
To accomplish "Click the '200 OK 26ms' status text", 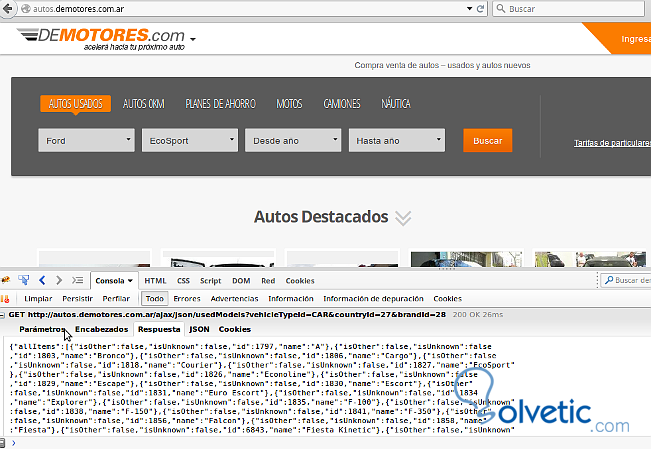I will (x=477, y=314).
